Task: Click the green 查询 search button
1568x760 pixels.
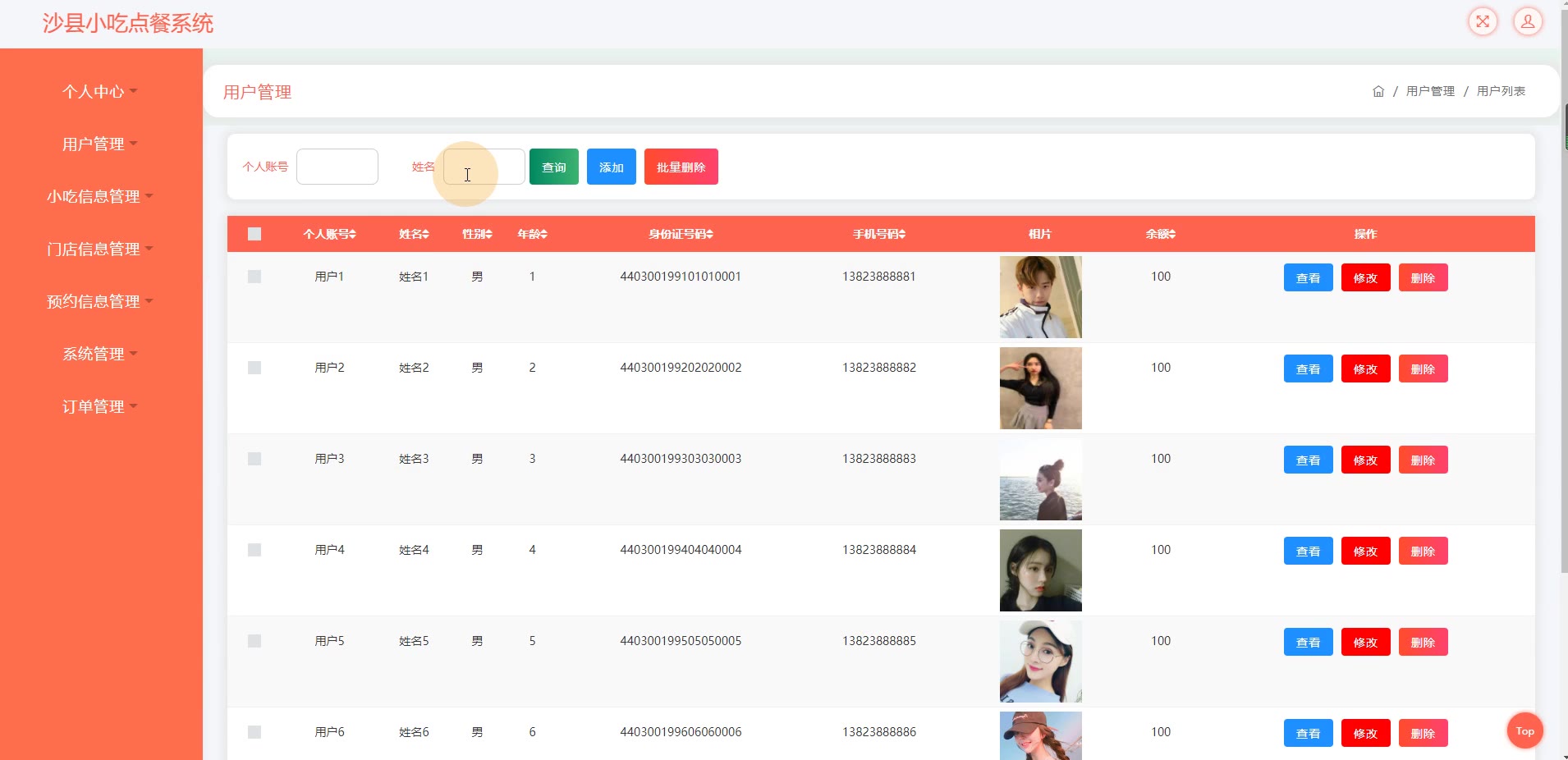Action: 553,167
